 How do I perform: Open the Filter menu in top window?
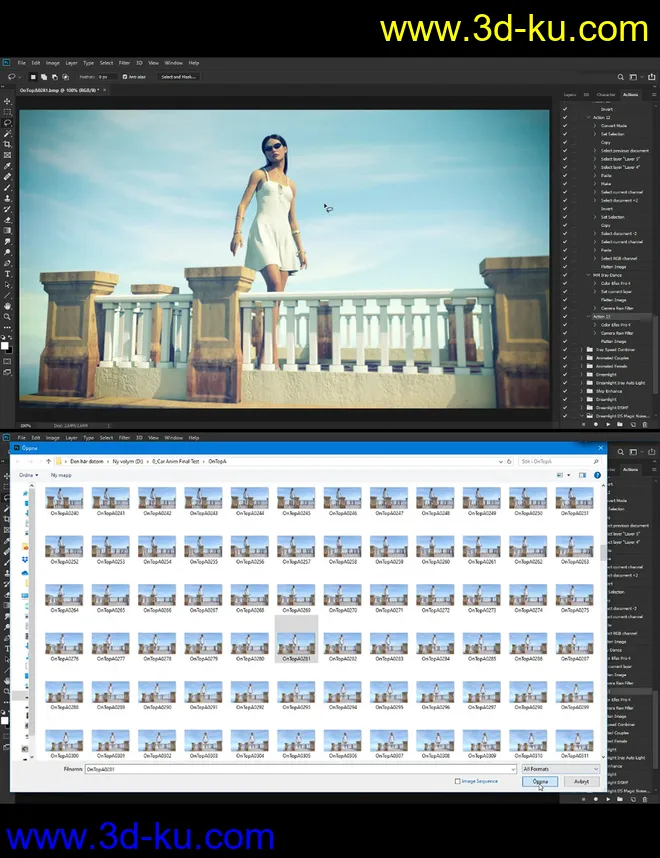point(124,63)
